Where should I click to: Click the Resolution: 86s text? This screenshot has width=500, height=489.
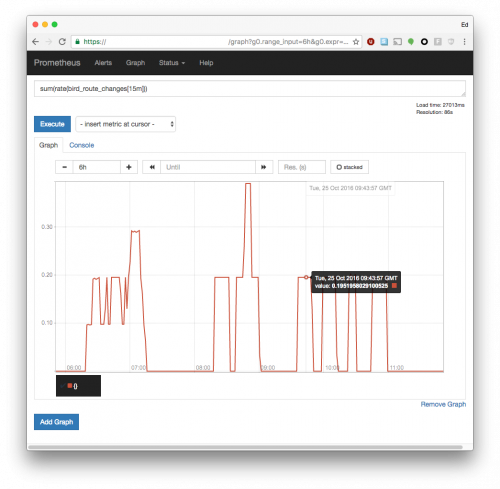(434, 112)
